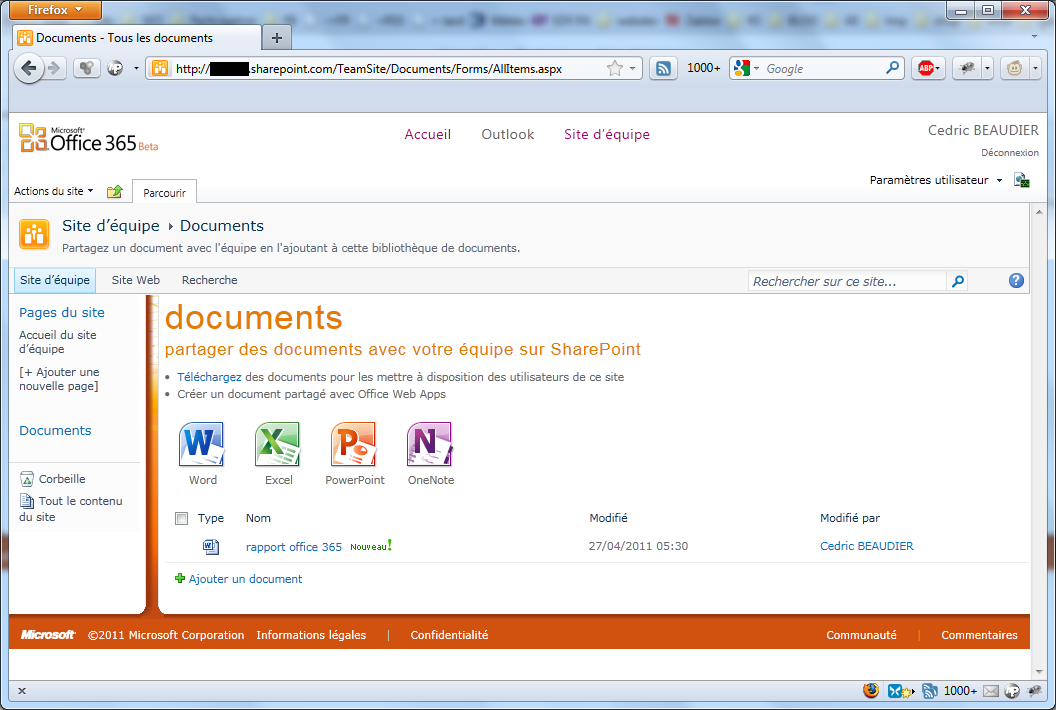Open the orange Firefox menu button
Screen dimensions: 1056x710
55,9
